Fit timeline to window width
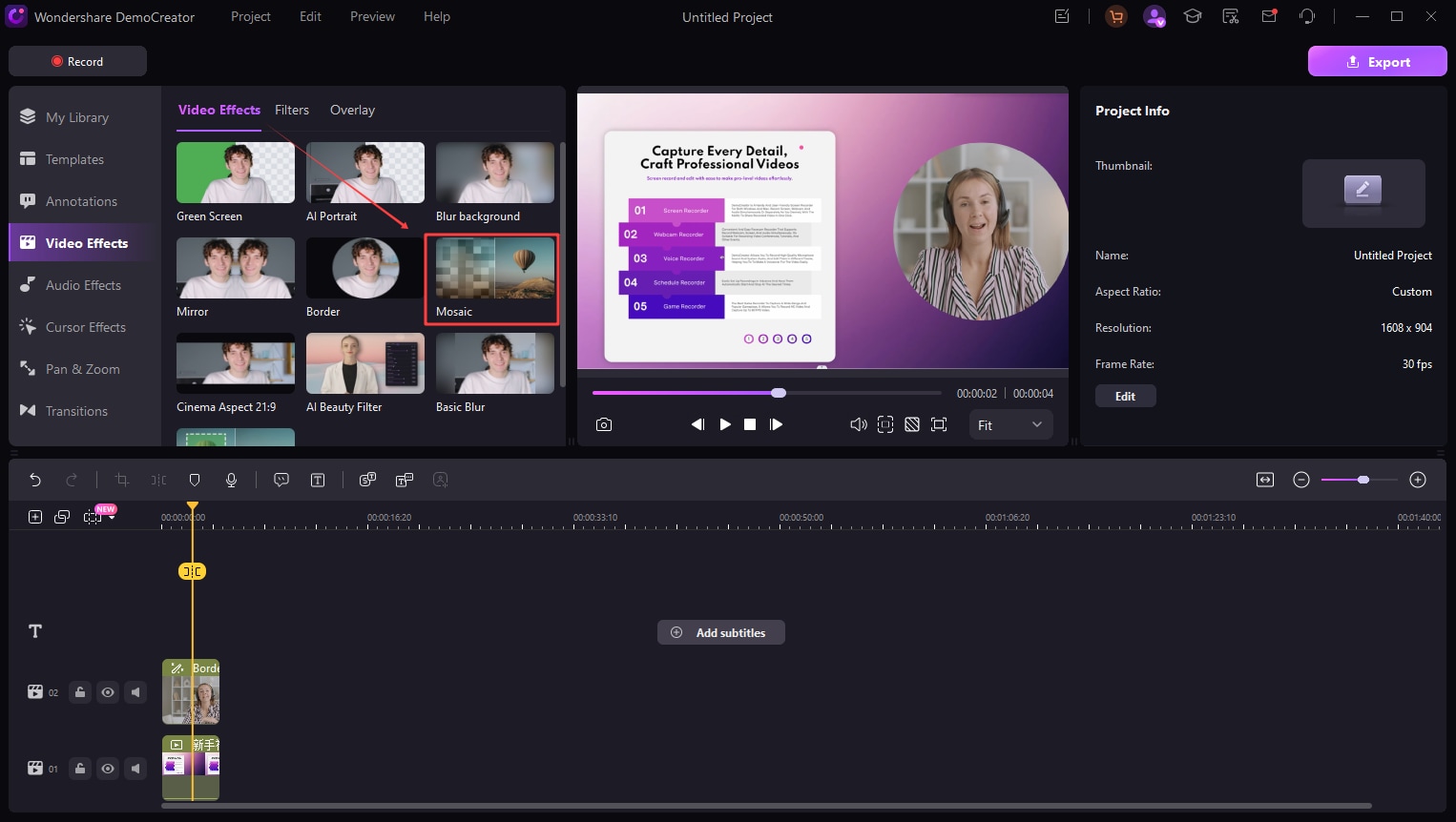 pyautogui.click(x=1265, y=480)
